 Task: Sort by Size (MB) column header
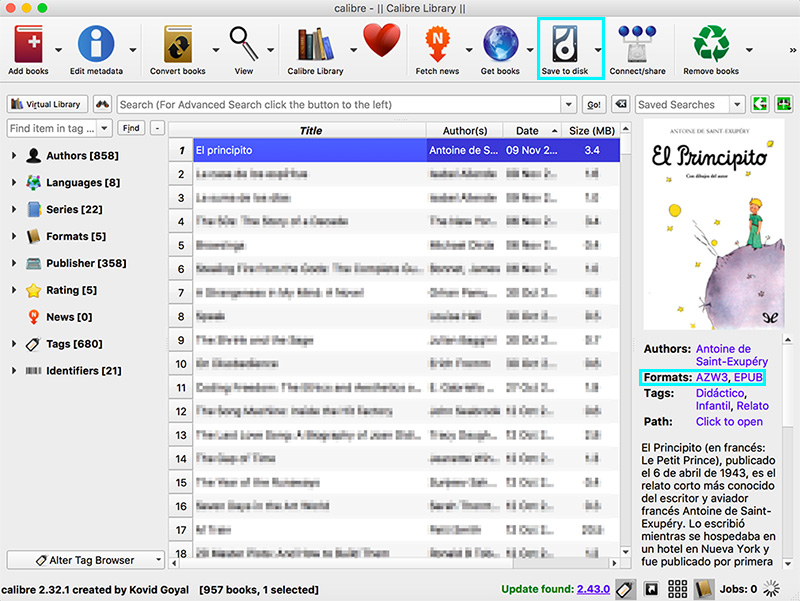tap(591, 131)
